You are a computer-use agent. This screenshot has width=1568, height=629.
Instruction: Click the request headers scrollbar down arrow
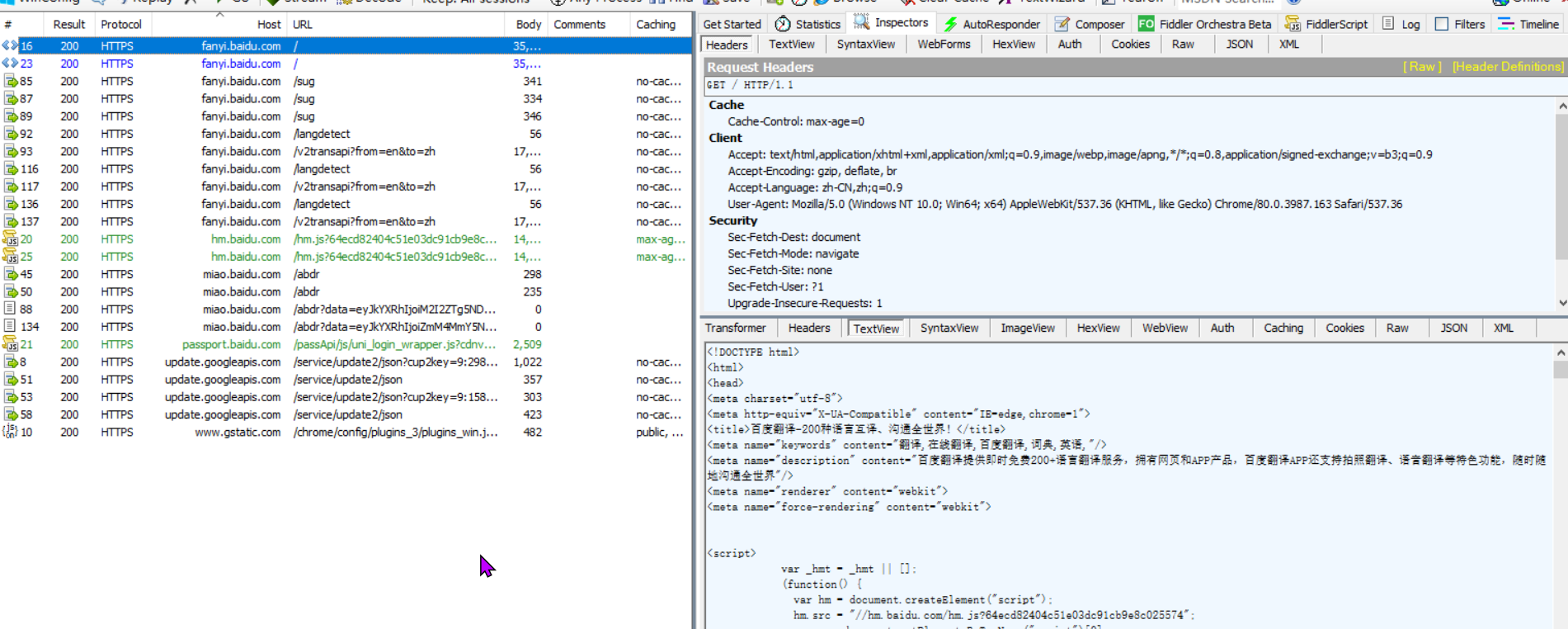[x=1561, y=303]
